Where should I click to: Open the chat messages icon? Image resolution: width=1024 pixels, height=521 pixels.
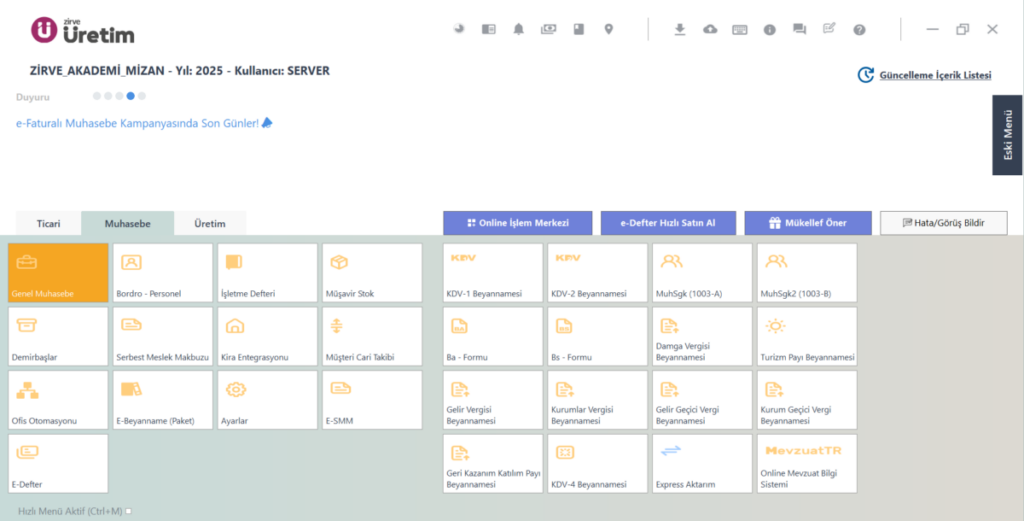click(x=799, y=29)
